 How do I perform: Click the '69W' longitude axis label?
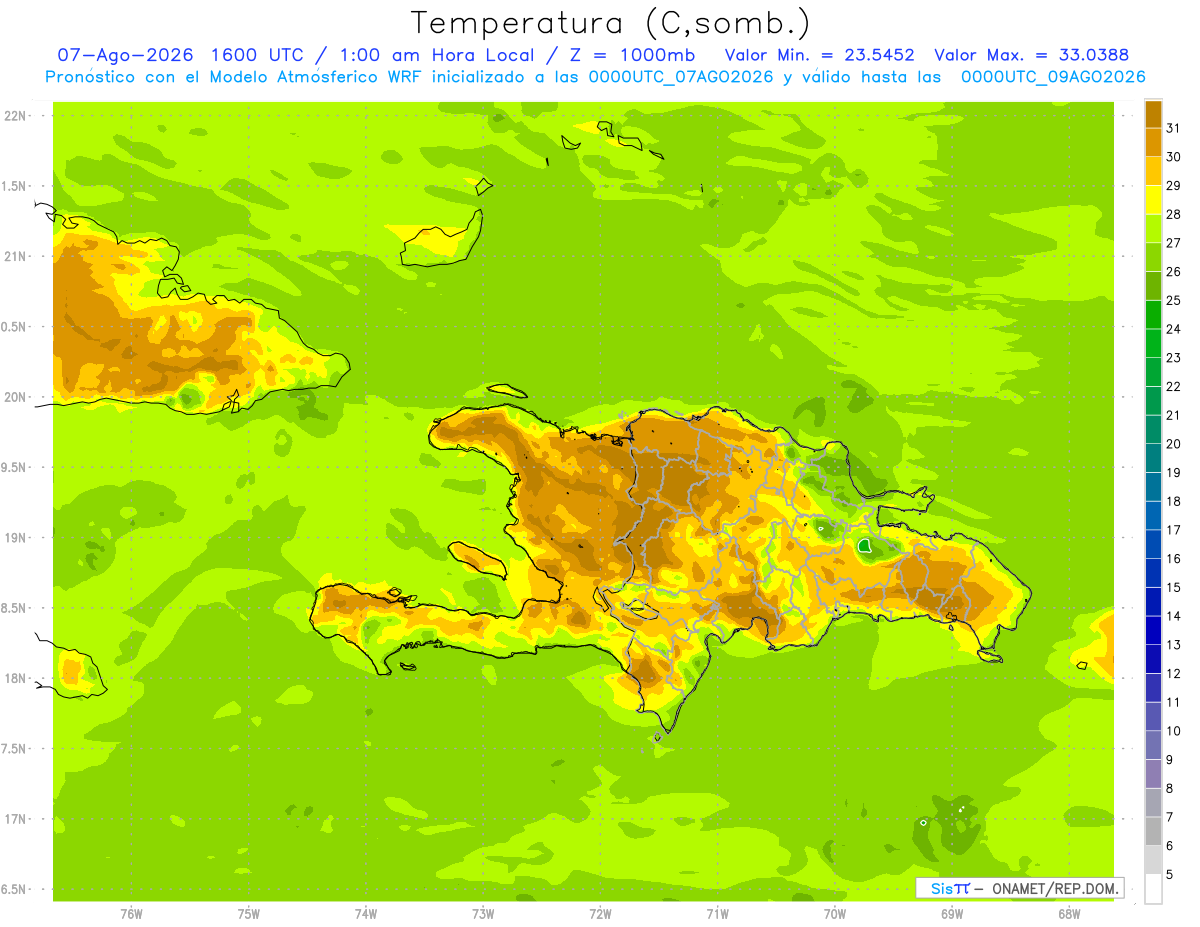(952, 913)
